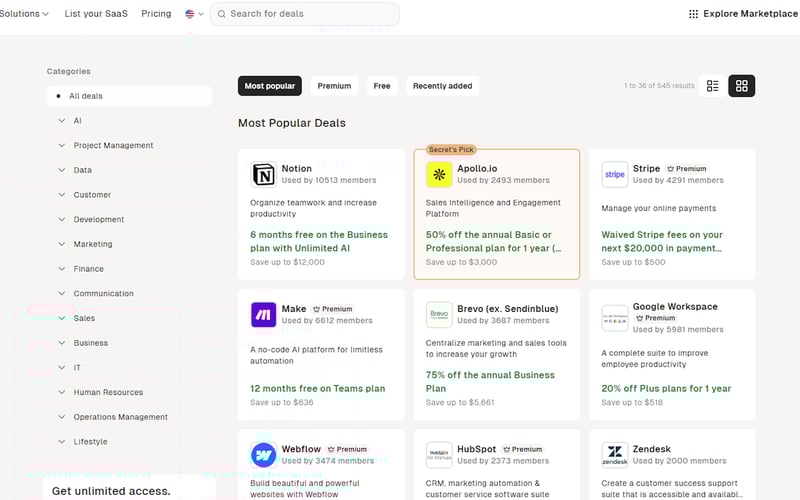Click '1 to 36 of 545 results' text
800x500 pixels.
click(659, 86)
